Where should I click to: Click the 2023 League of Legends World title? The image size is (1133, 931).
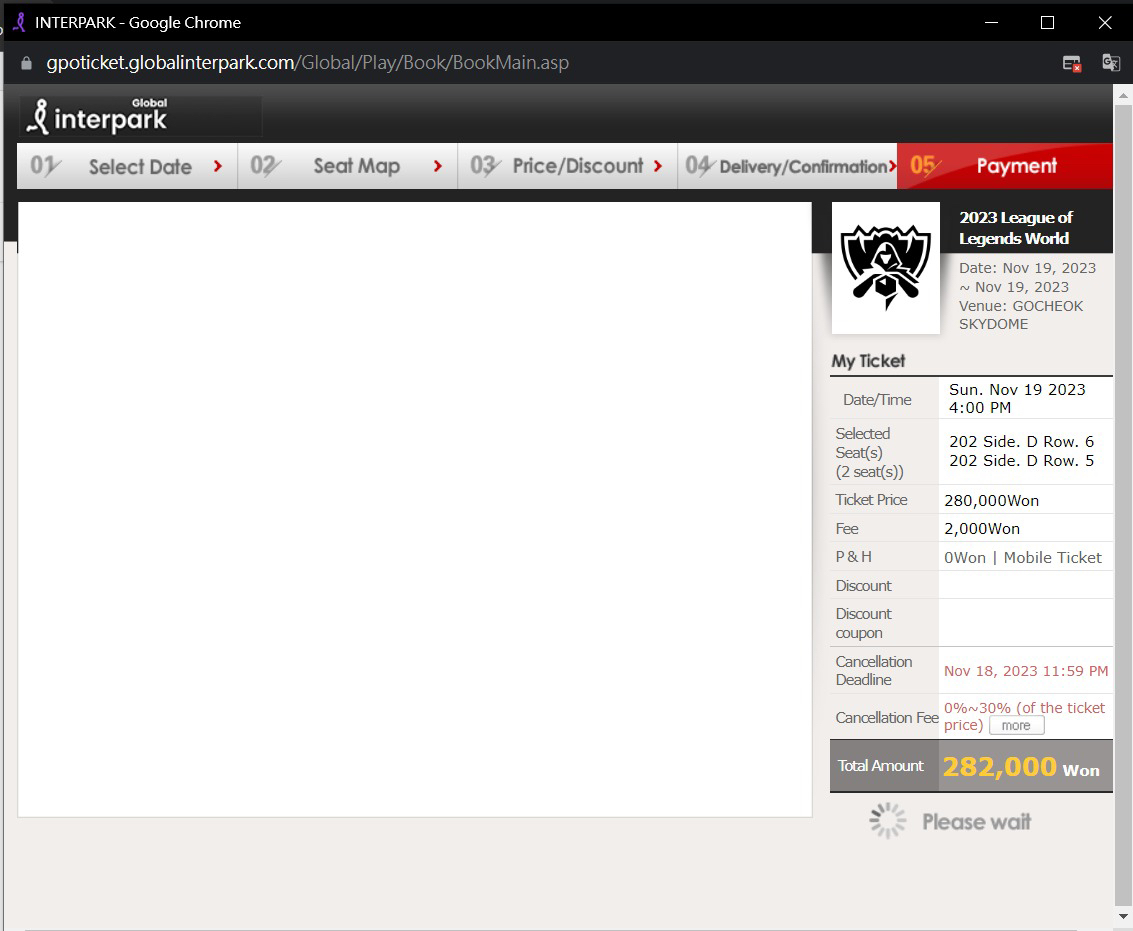pos(1015,228)
